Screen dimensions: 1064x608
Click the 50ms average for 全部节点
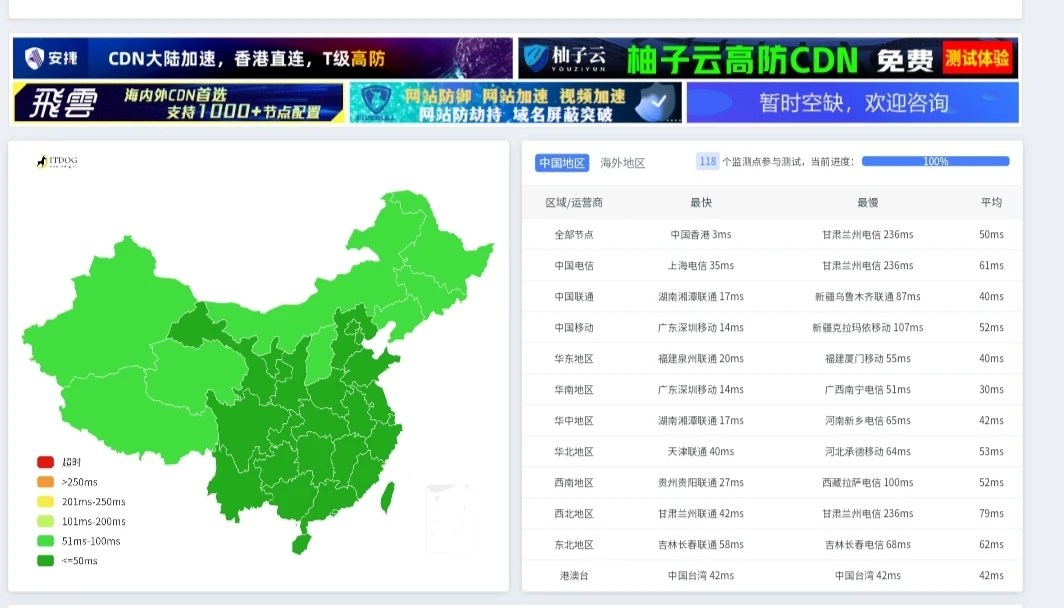991,234
